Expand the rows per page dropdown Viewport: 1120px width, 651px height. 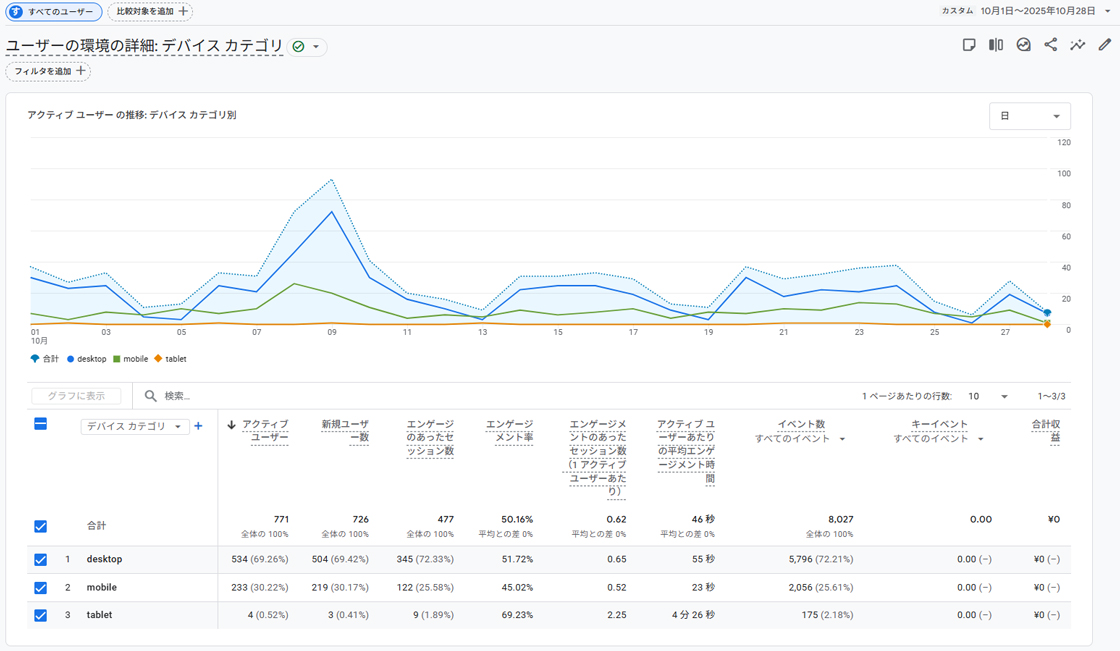[x=990, y=397]
